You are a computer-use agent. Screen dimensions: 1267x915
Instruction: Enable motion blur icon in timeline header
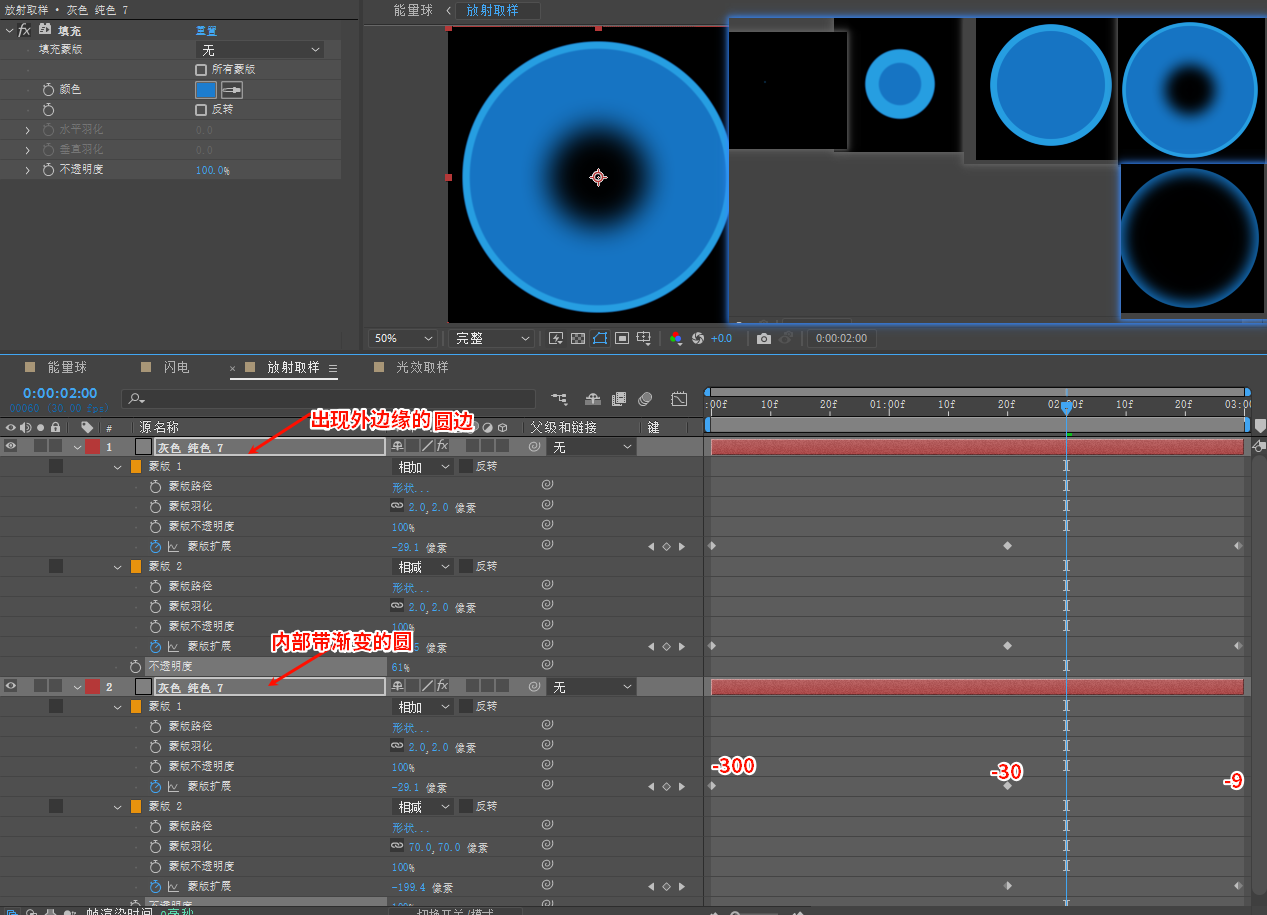click(x=645, y=399)
